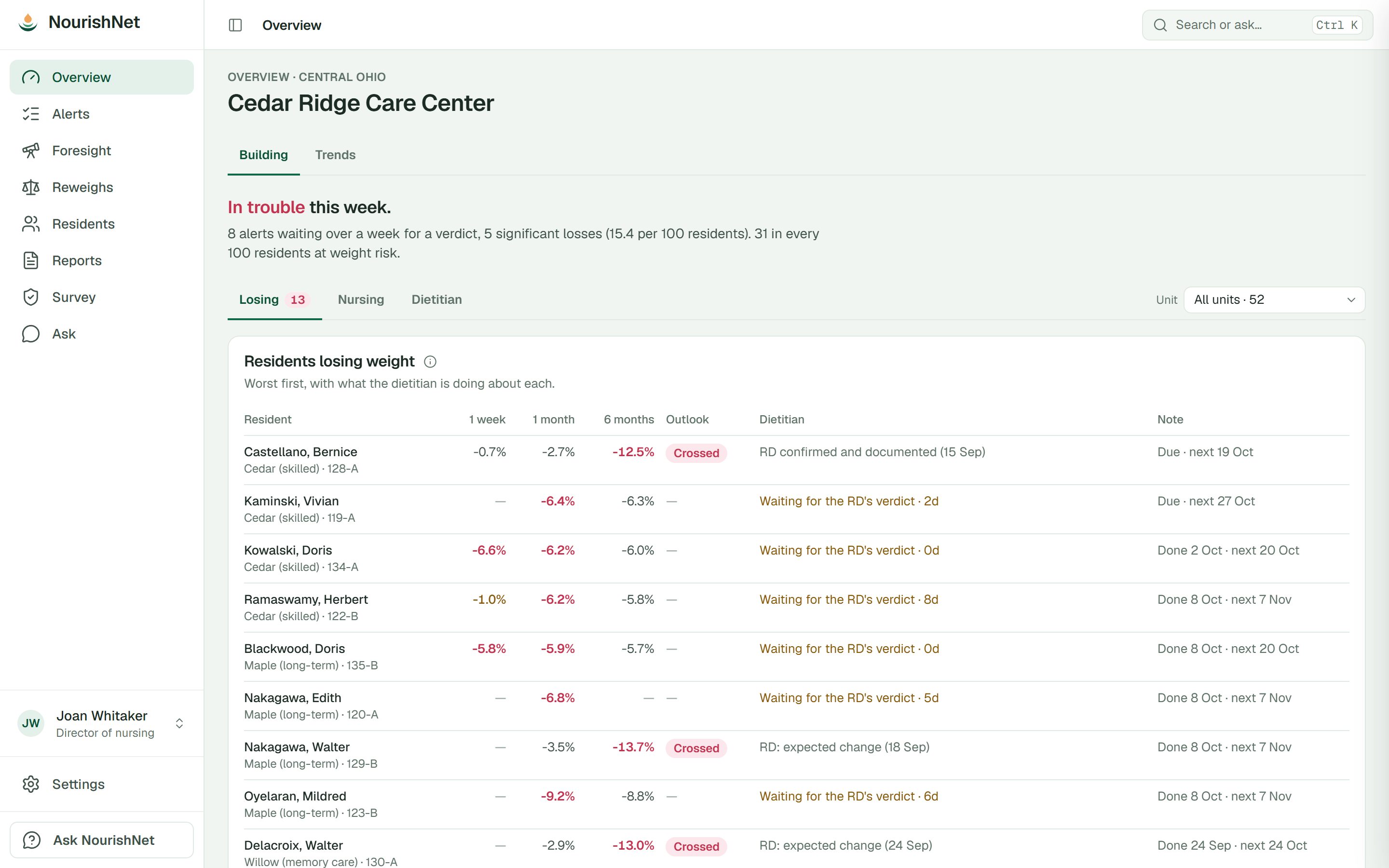Click the Overview gauge icon
This screenshot has width=1389, height=868.
31,77
